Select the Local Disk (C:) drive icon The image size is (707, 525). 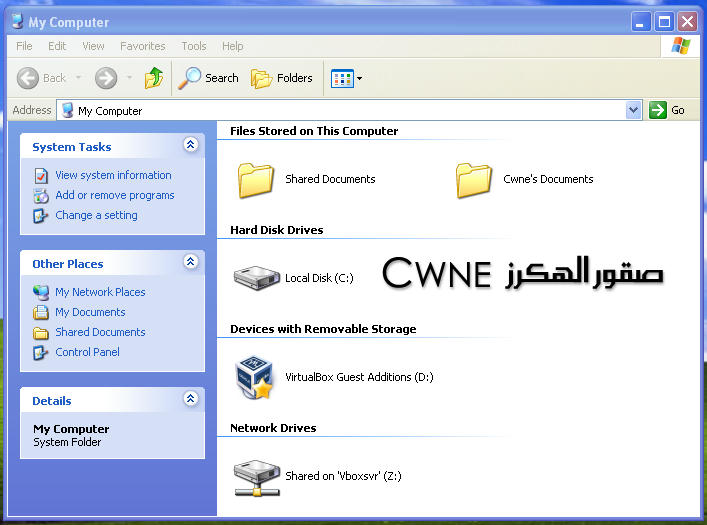(x=257, y=278)
